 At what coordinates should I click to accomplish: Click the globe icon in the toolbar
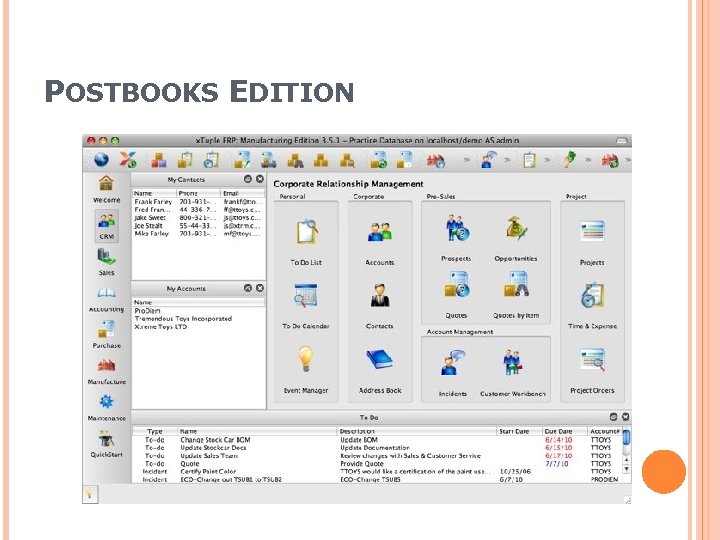pyautogui.click(x=101, y=160)
